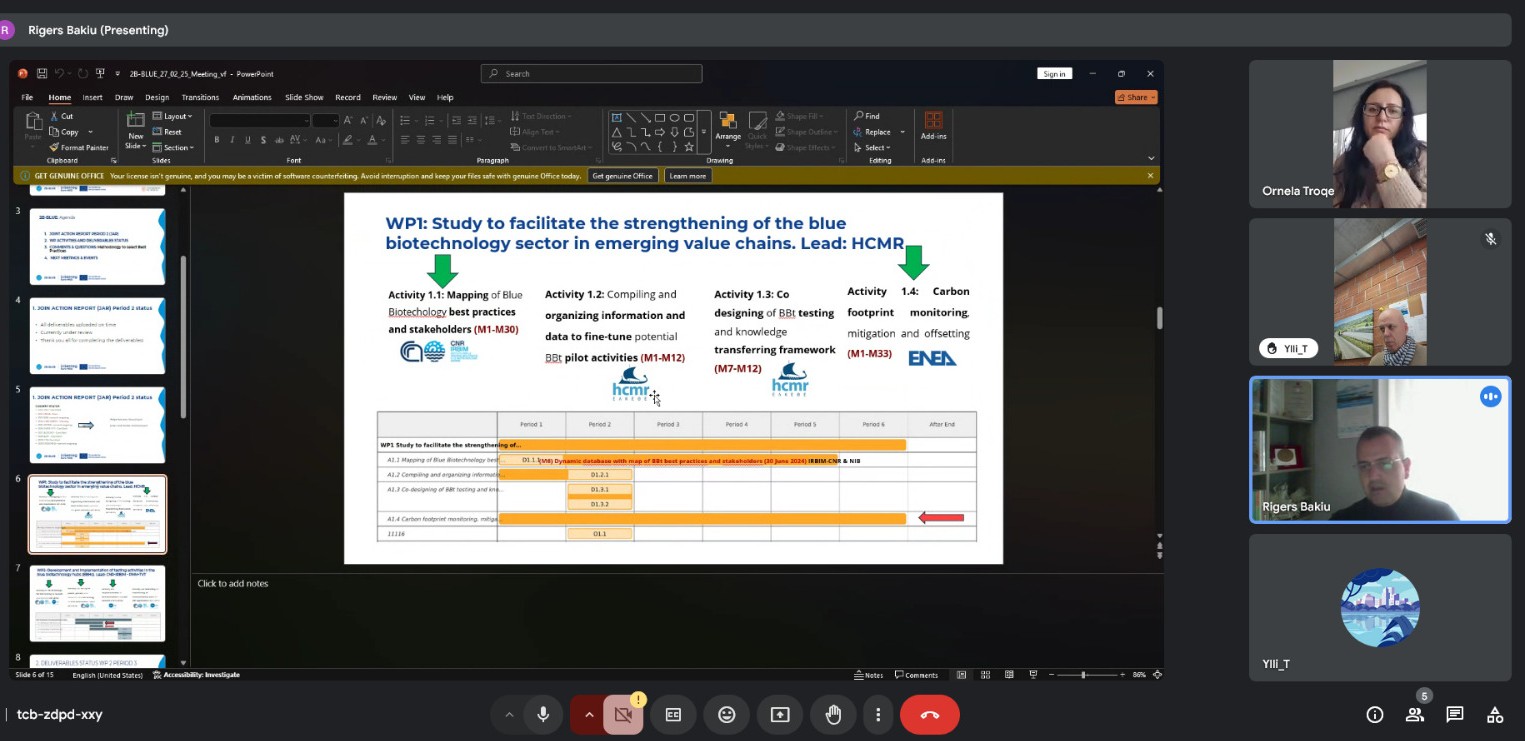Screen dimensions: 1525x741
Task: Open the participants people panel
Action: (x=1415, y=714)
